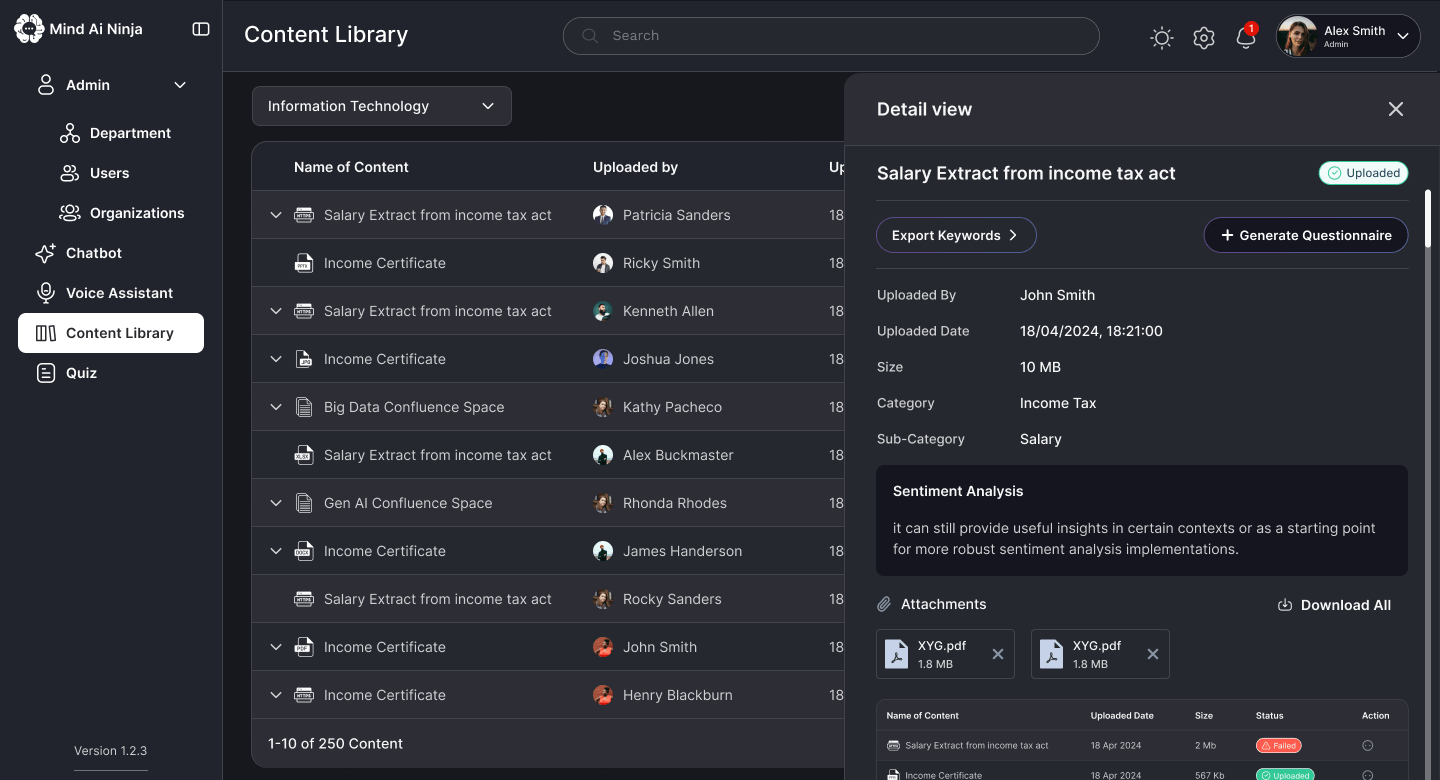1440x780 pixels.
Task: Click the Mind Ai Ninja brain logo
Action: point(28,29)
